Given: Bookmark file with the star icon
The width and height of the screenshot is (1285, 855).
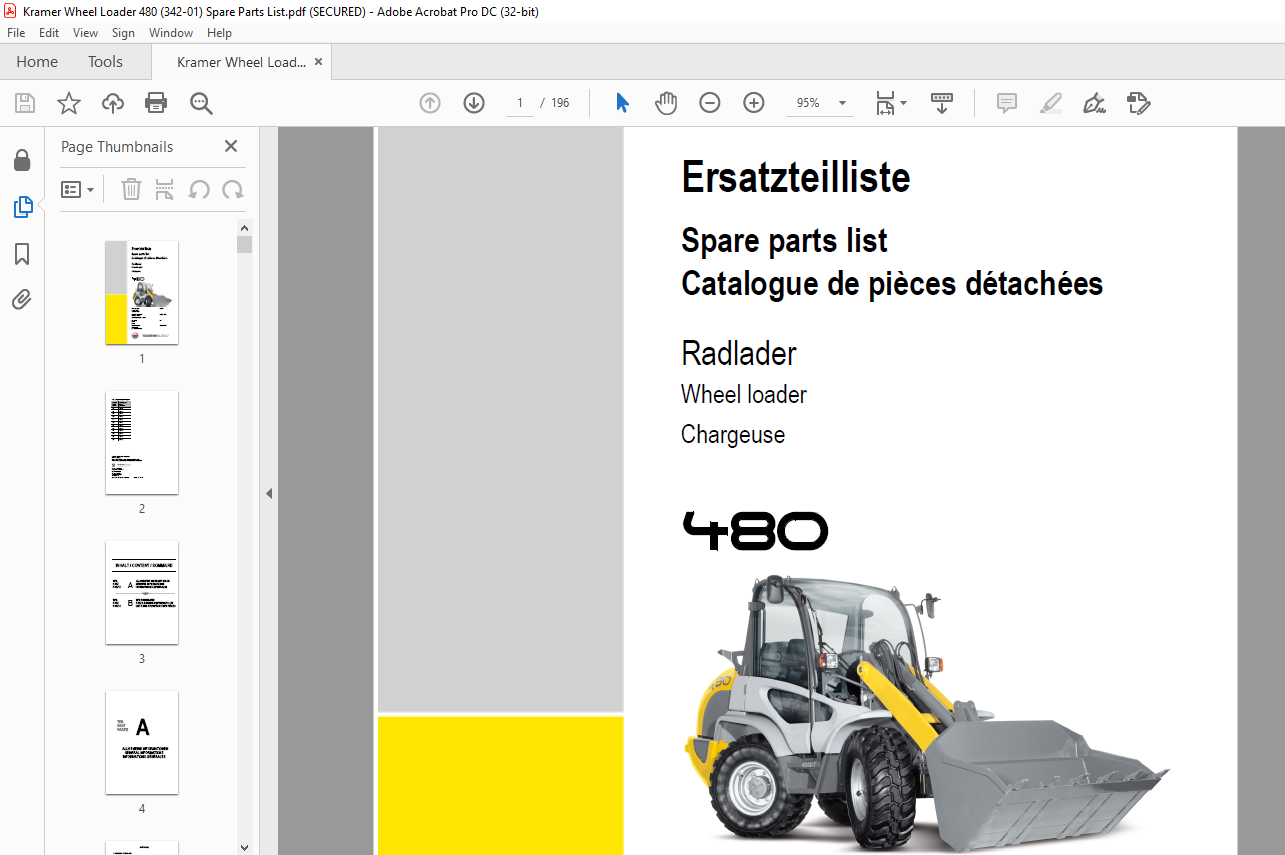Looking at the screenshot, I should coord(69,103).
